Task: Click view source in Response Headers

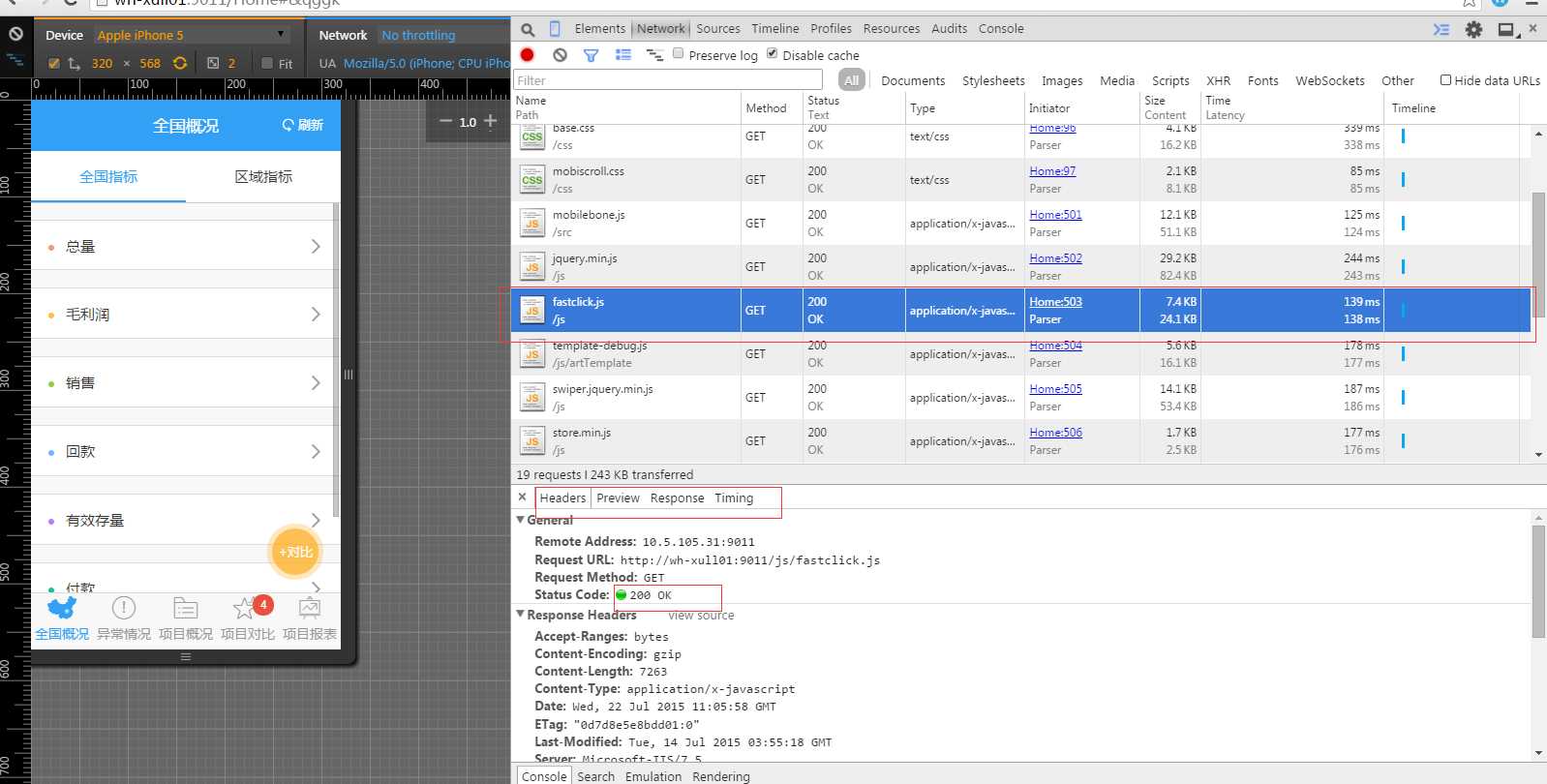Action: 701,616
